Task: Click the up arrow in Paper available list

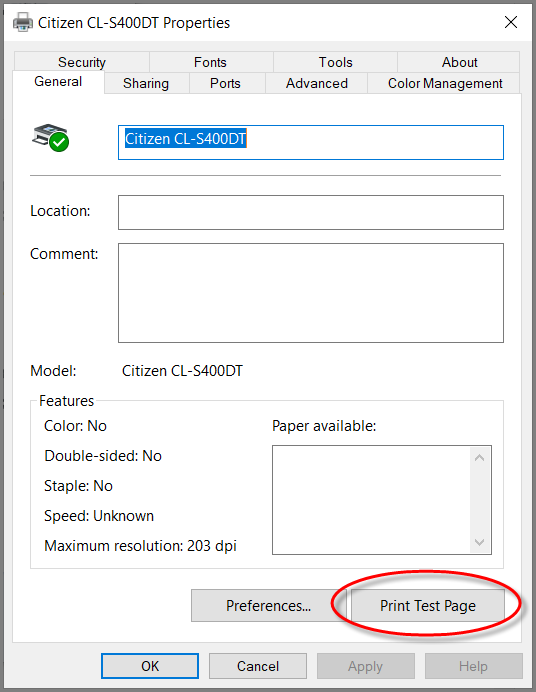Action: 480,458
